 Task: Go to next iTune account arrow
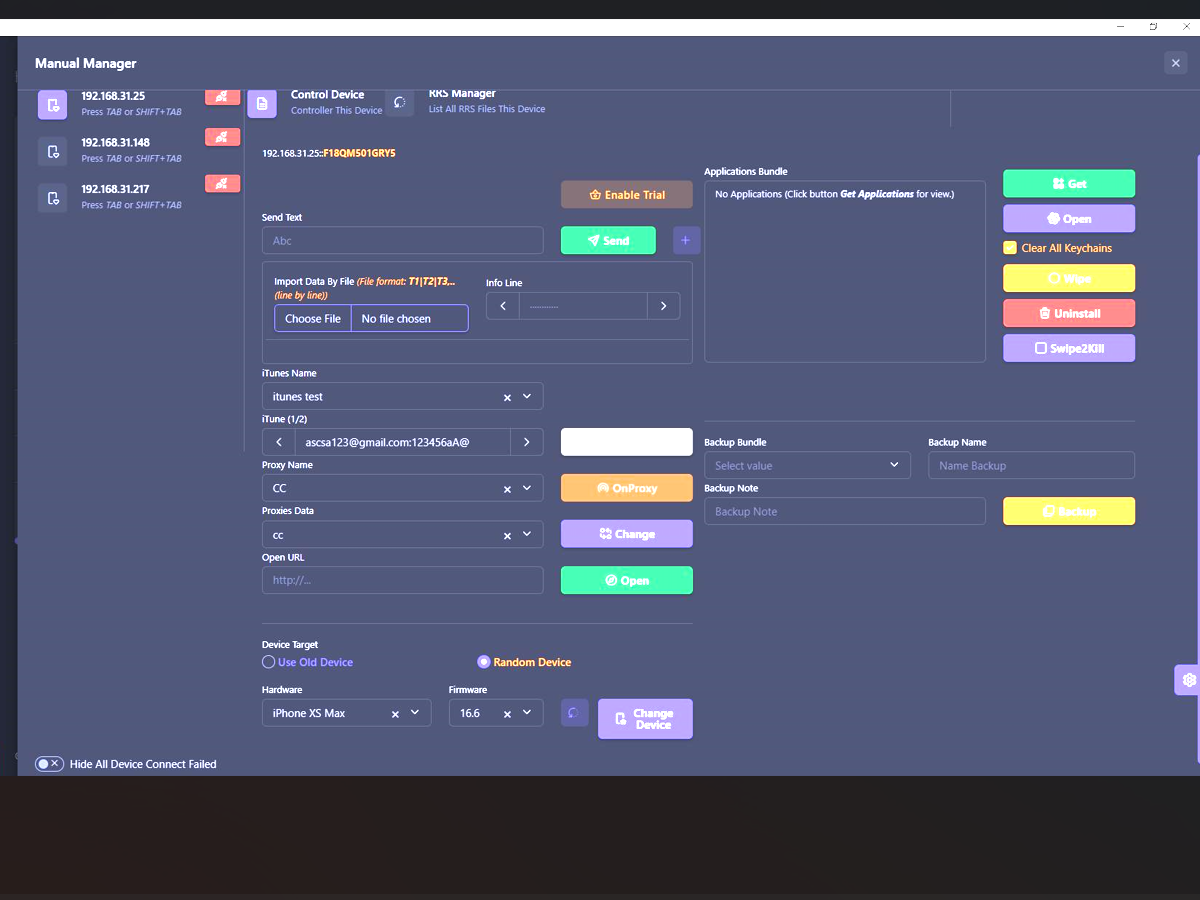[527, 442]
